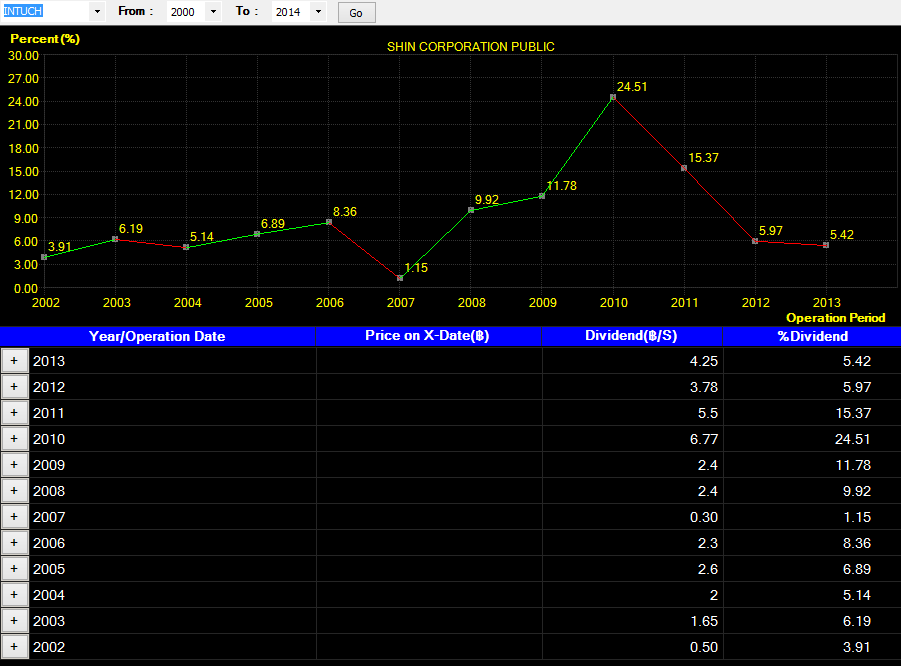
Task: Expand the 2012 row
Action: pos(14,387)
